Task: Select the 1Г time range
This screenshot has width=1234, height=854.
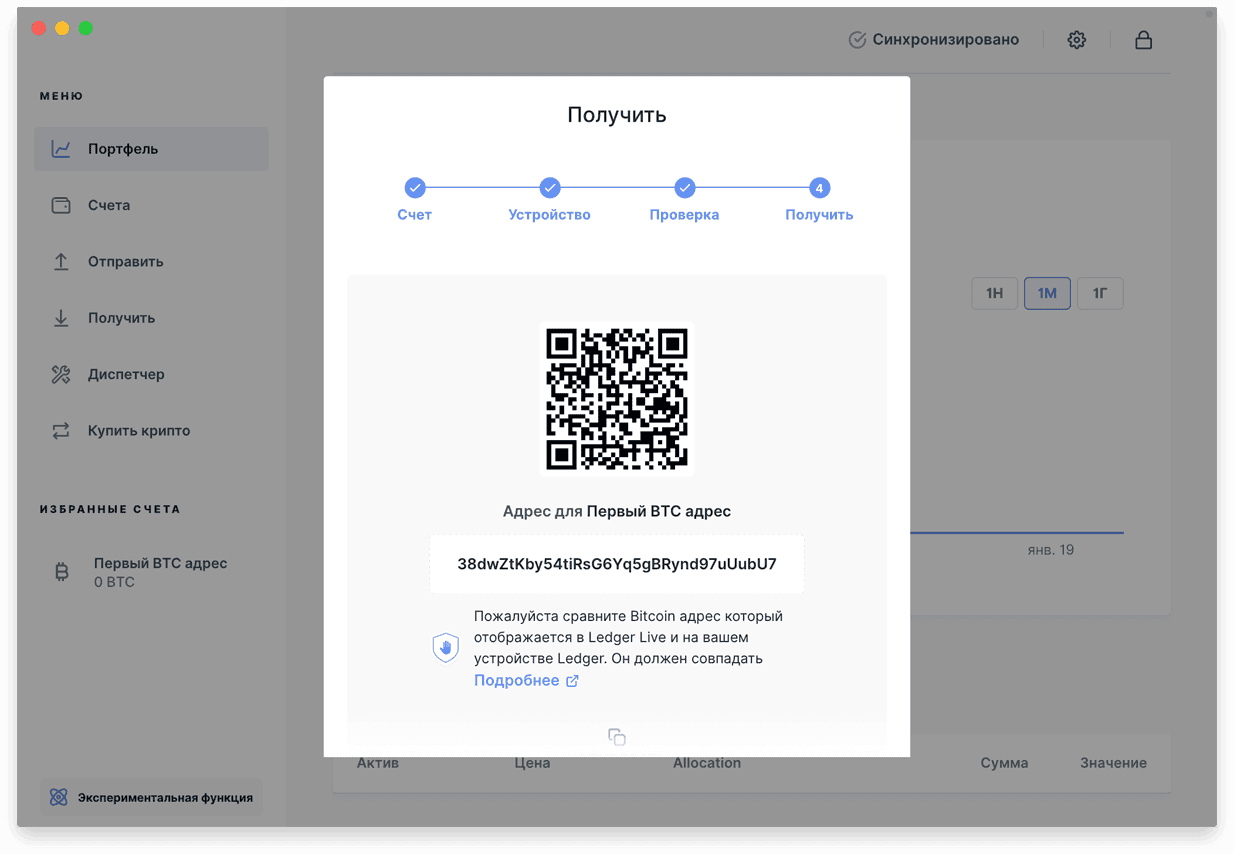Action: pos(1100,293)
